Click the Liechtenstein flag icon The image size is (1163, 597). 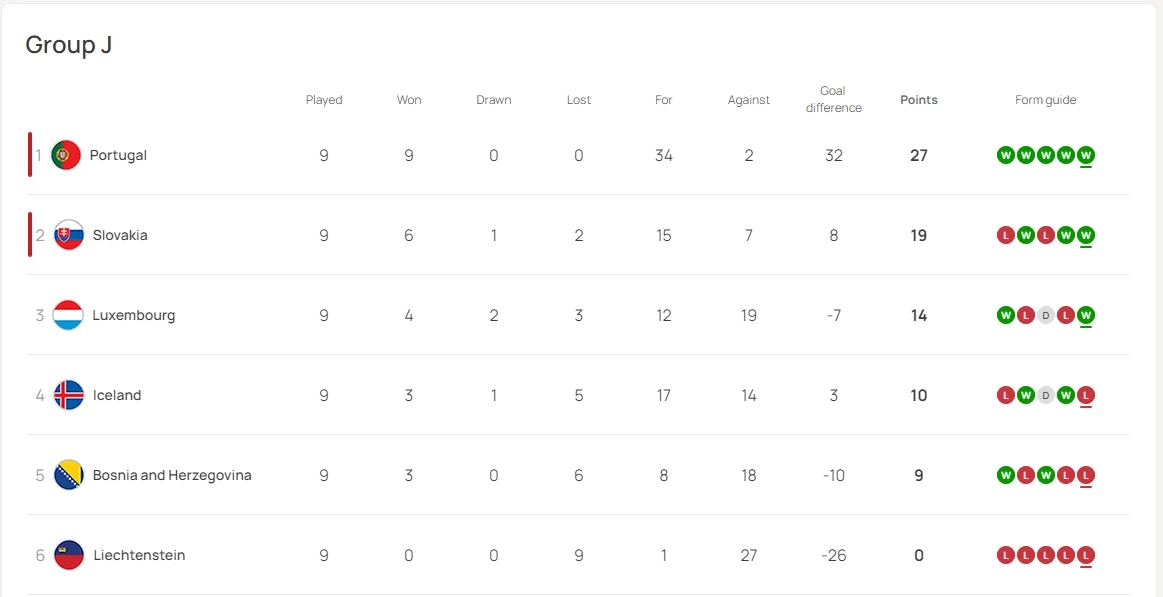point(69,555)
